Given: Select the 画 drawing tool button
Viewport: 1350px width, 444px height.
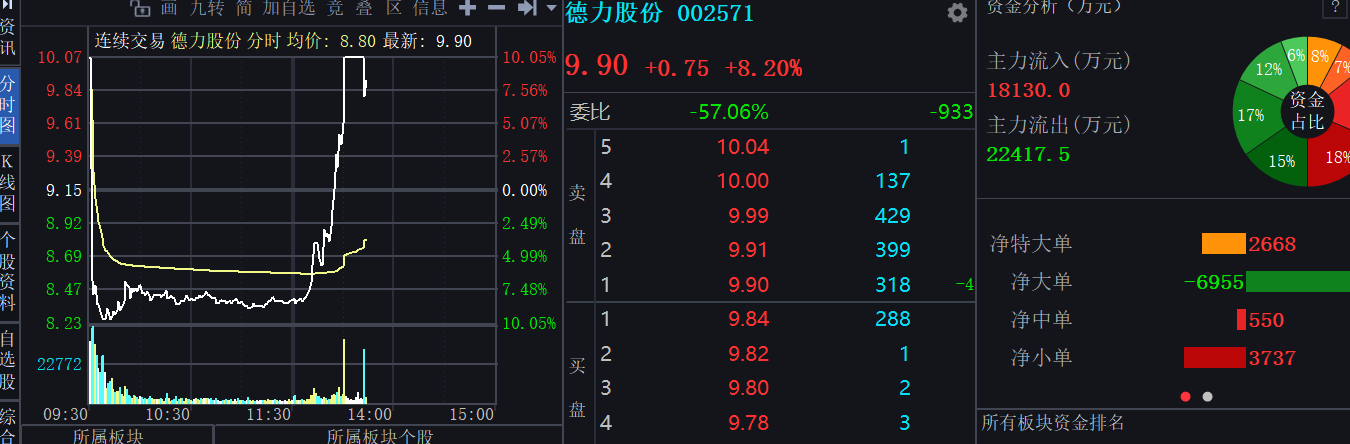Looking at the screenshot, I should pyautogui.click(x=168, y=9).
